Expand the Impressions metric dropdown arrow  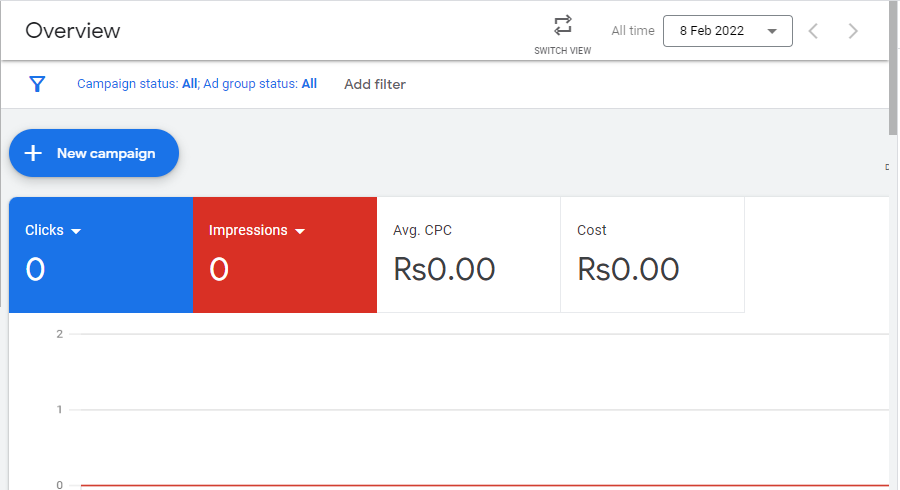pyautogui.click(x=299, y=231)
